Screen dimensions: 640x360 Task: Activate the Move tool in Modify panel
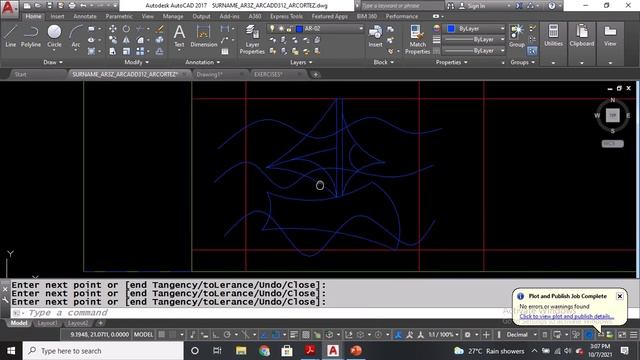tap(113, 29)
